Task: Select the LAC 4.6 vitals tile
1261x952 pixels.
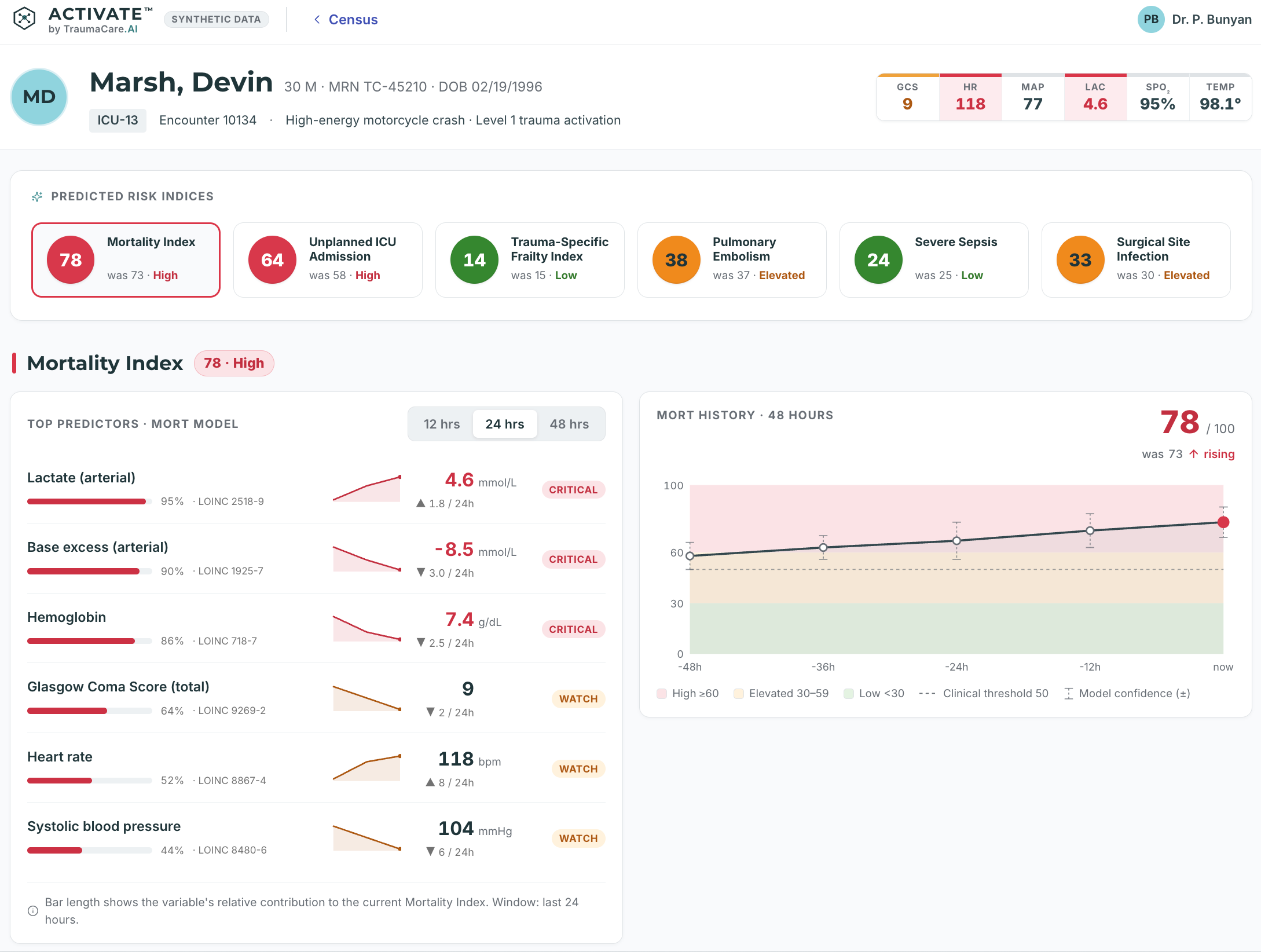Action: [x=1095, y=97]
